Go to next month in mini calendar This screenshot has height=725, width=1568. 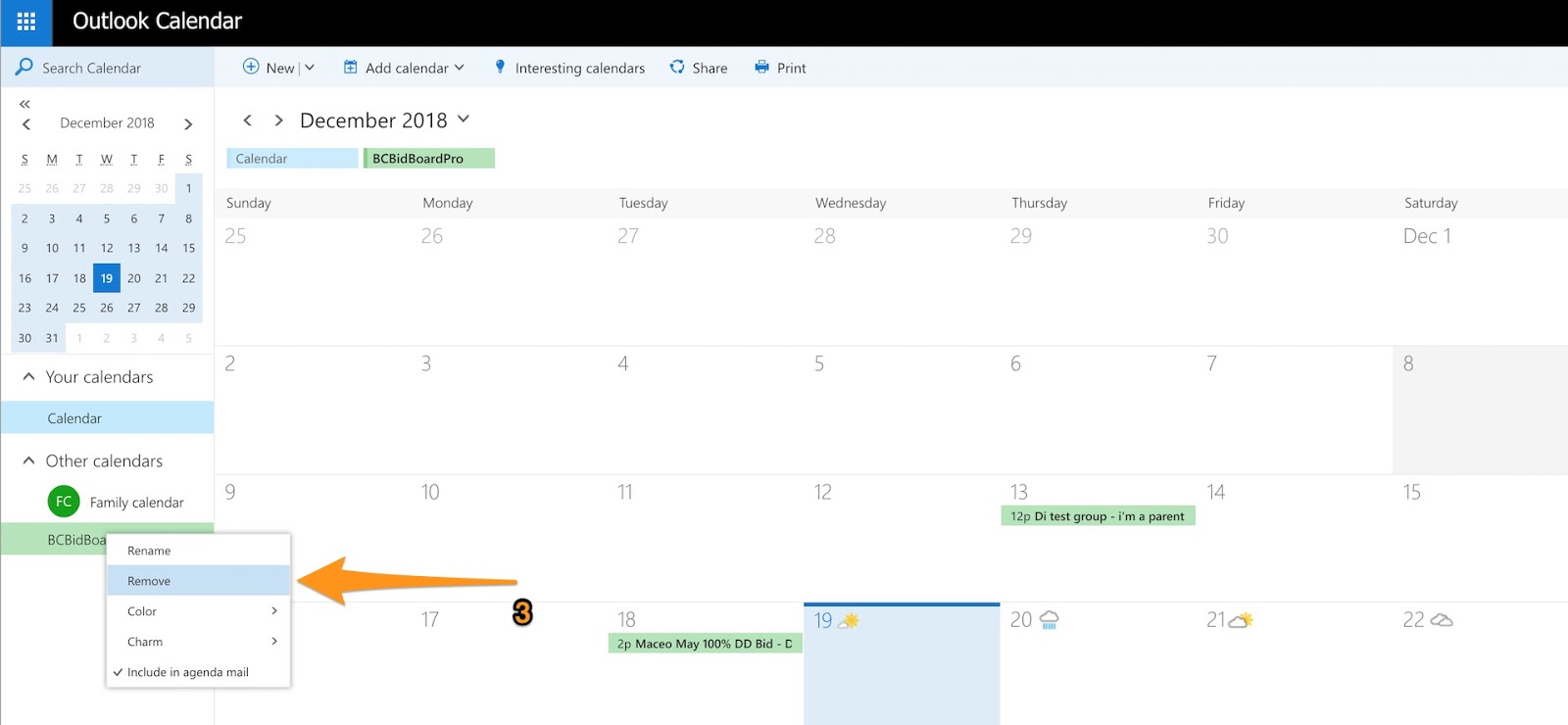coord(188,123)
